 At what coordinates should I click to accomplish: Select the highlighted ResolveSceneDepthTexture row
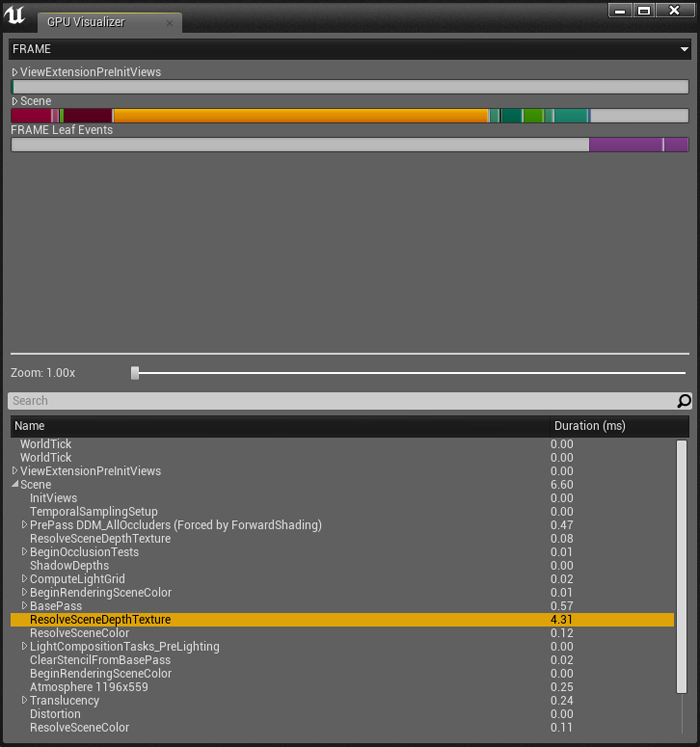(x=342, y=619)
